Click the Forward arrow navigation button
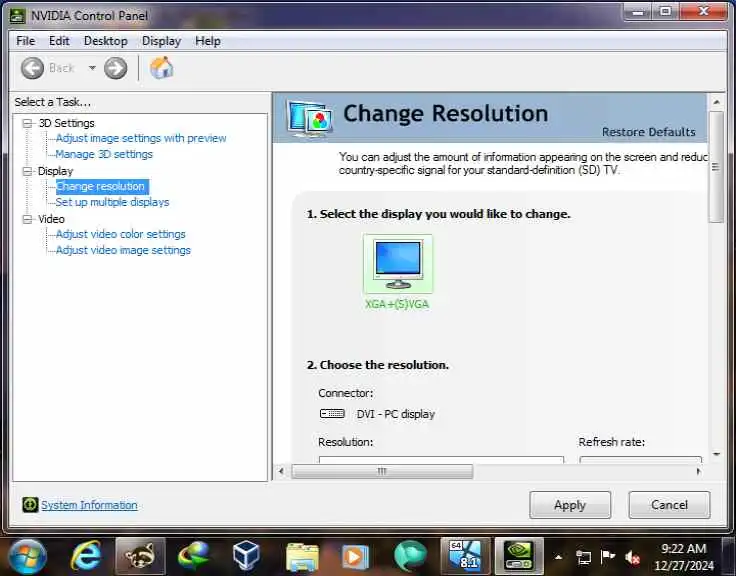Image resolution: width=736 pixels, height=576 pixels. pos(115,68)
